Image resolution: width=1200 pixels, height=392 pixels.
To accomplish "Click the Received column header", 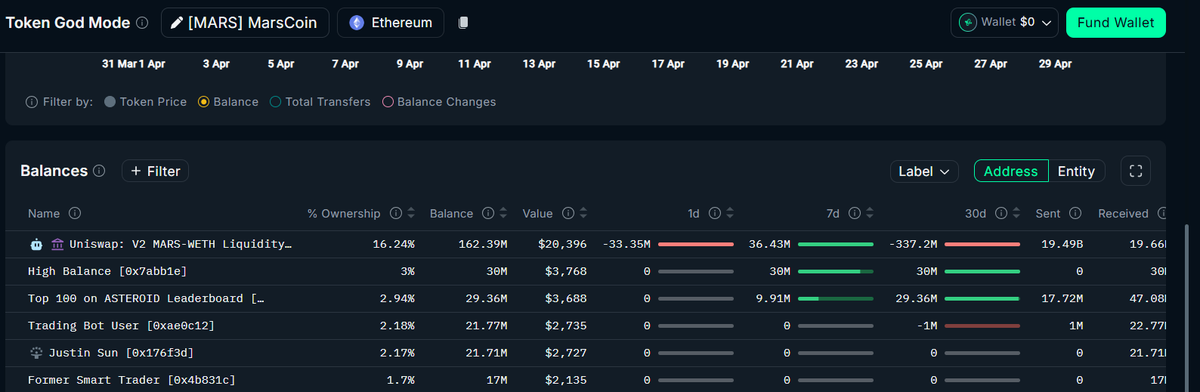I will coord(1123,214).
